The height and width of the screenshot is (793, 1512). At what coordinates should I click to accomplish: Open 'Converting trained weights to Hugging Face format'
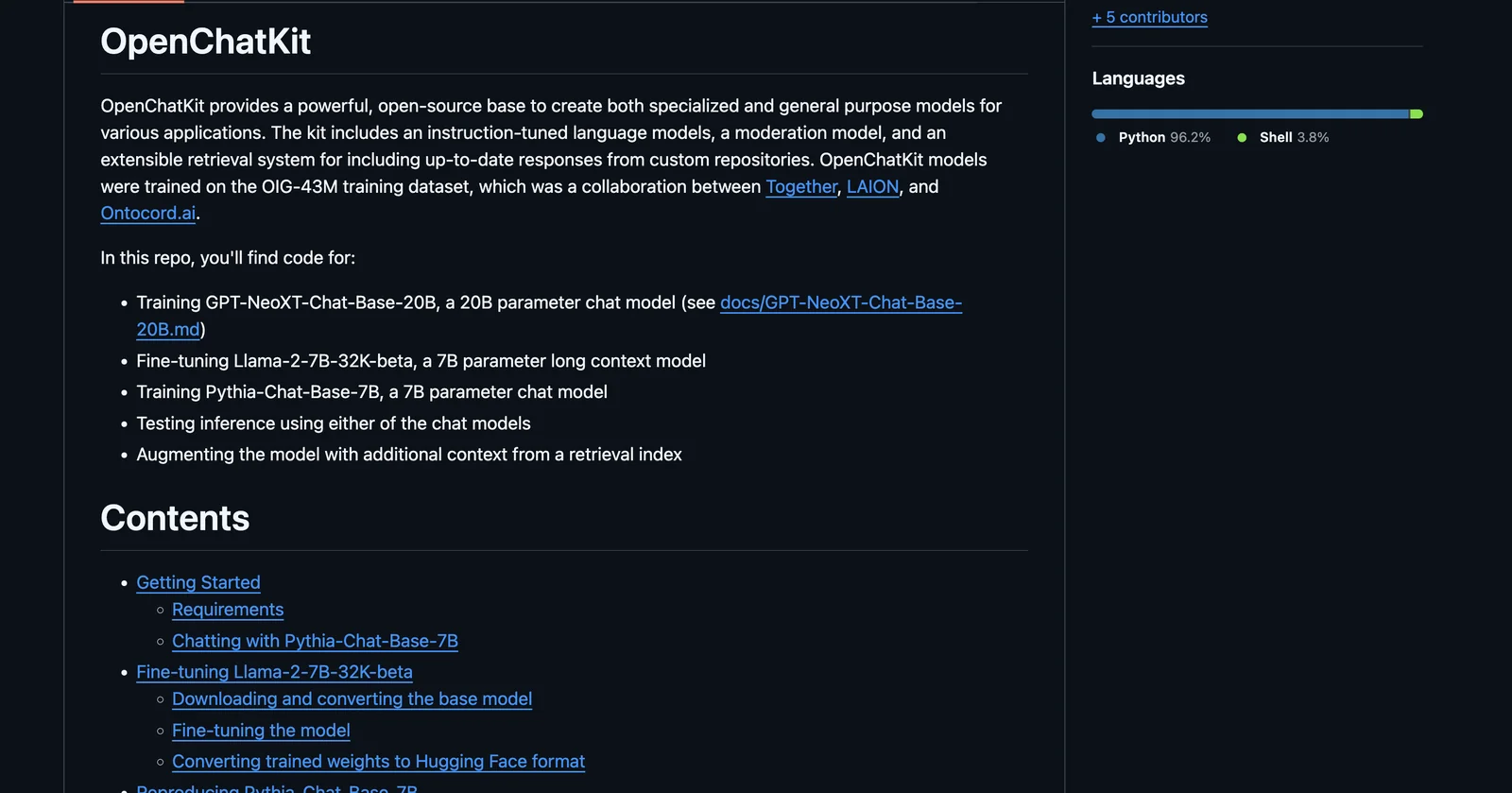(378, 762)
